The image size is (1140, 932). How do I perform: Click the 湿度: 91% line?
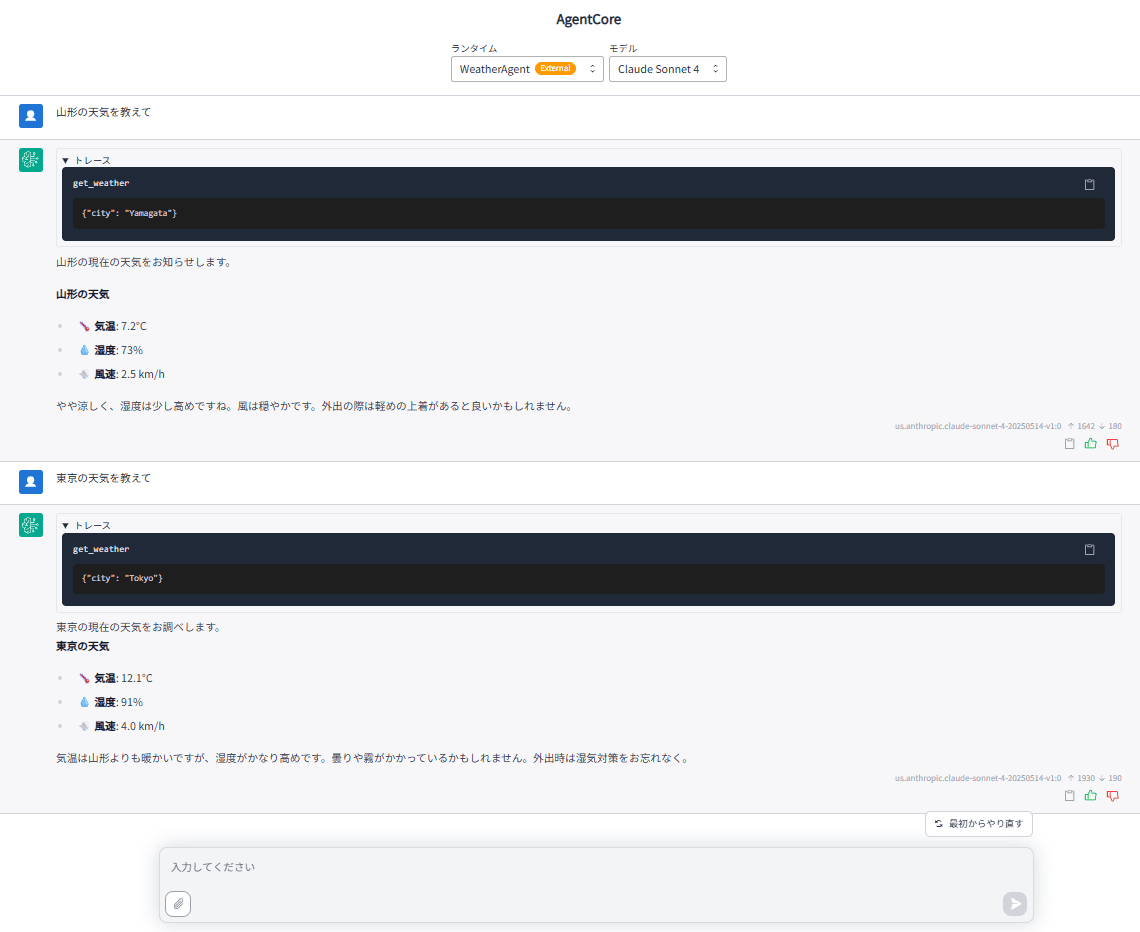click(111, 702)
